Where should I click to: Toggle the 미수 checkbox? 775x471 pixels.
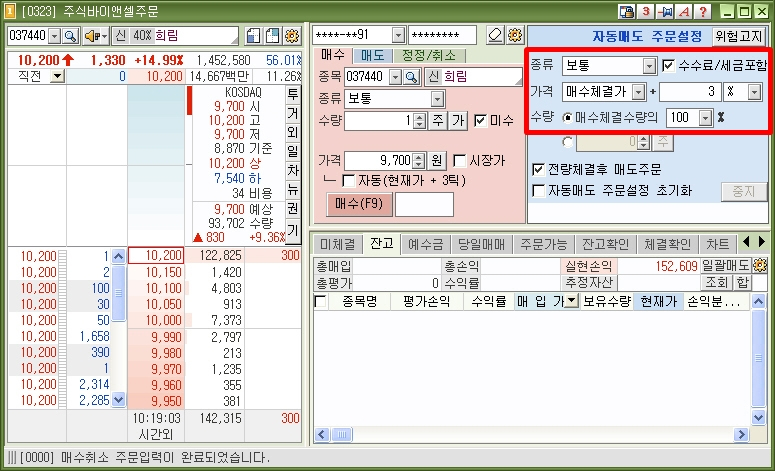click(x=481, y=121)
